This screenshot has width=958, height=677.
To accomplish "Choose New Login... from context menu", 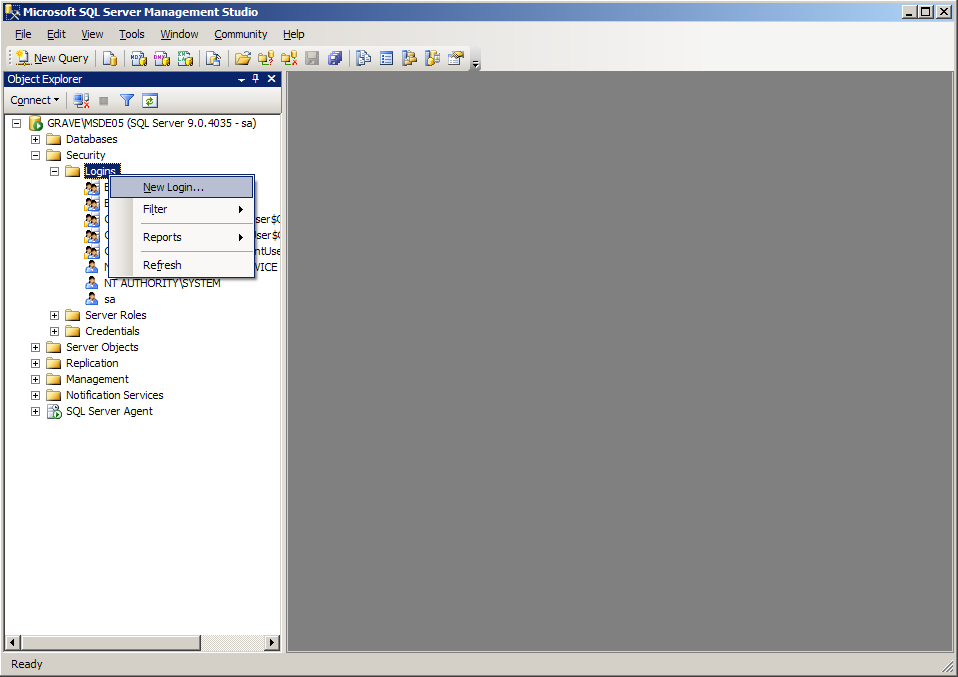I will pos(173,187).
